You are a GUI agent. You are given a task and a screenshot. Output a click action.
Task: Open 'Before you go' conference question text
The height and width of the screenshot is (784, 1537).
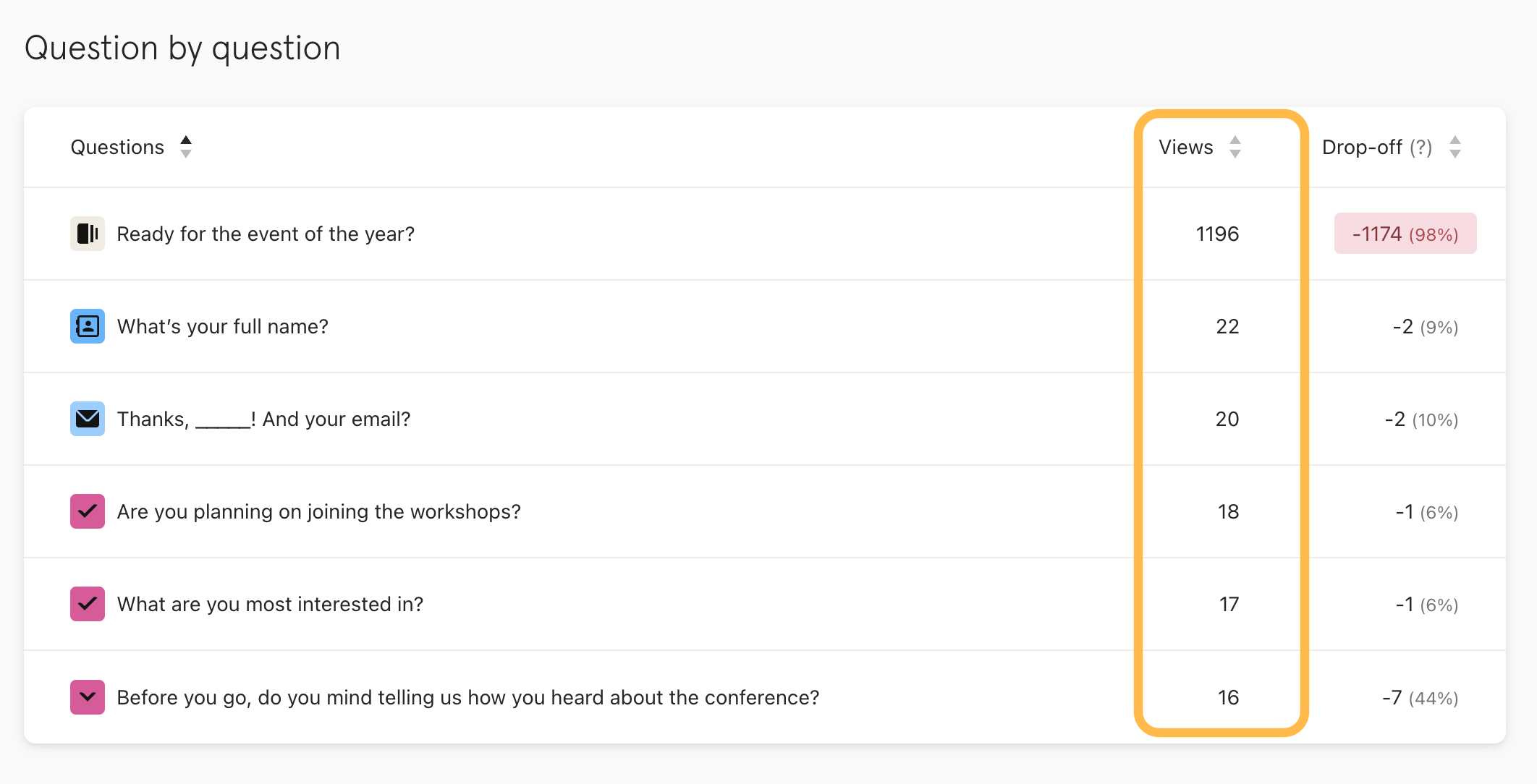(467, 698)
